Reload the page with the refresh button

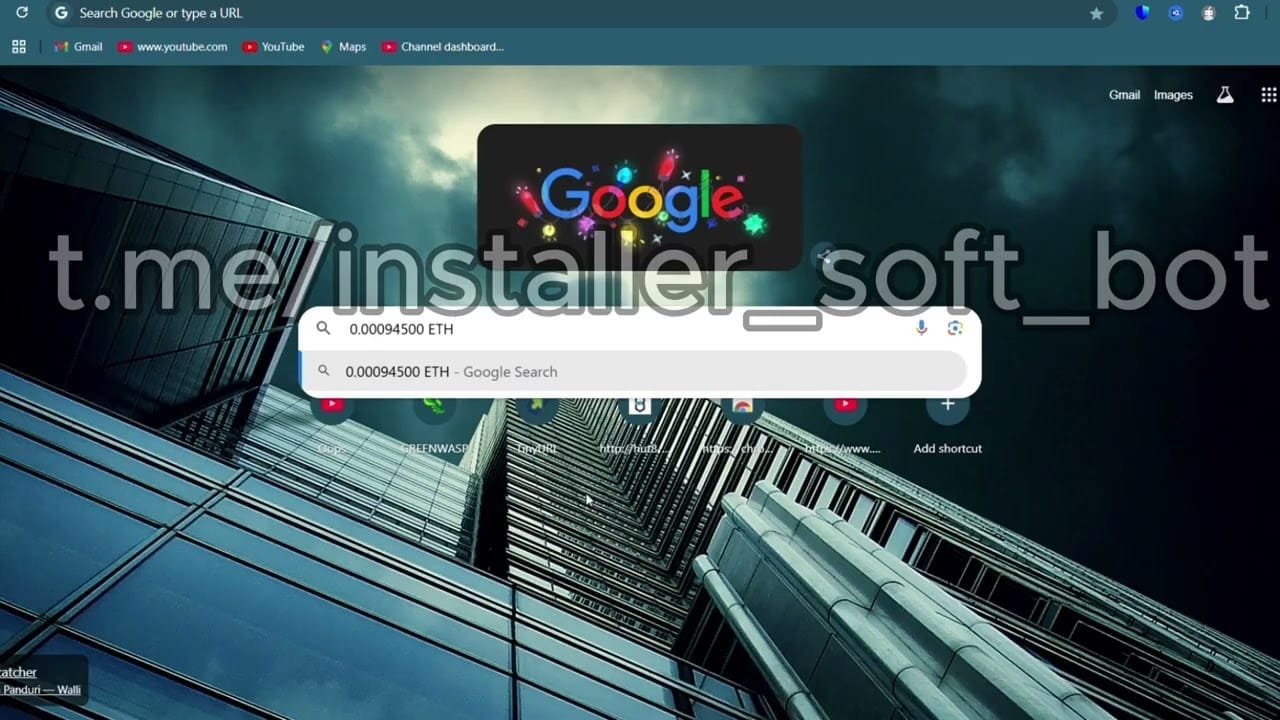point(22,13)
